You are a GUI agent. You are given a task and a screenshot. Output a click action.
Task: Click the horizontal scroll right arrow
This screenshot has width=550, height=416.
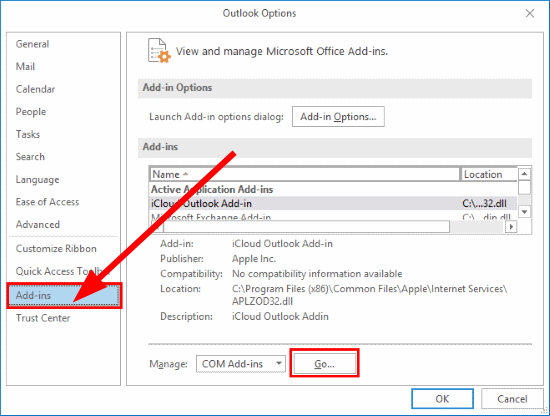(x=511, y=227)
